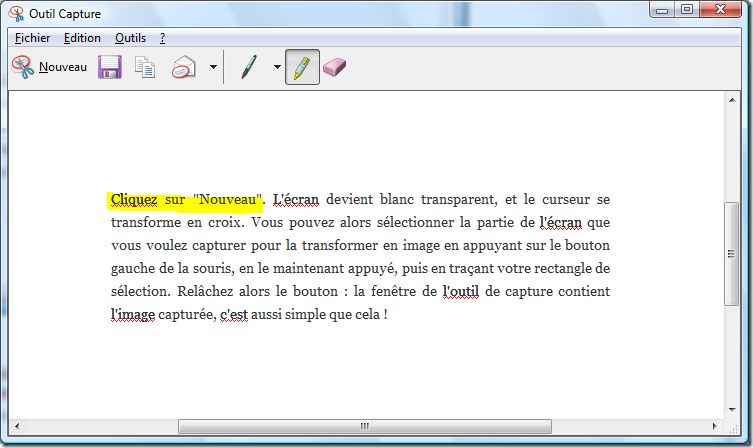Viewport: 753px width, 448px height.
Task: Click the word "transparent" in the text
Action: (459, 199)
